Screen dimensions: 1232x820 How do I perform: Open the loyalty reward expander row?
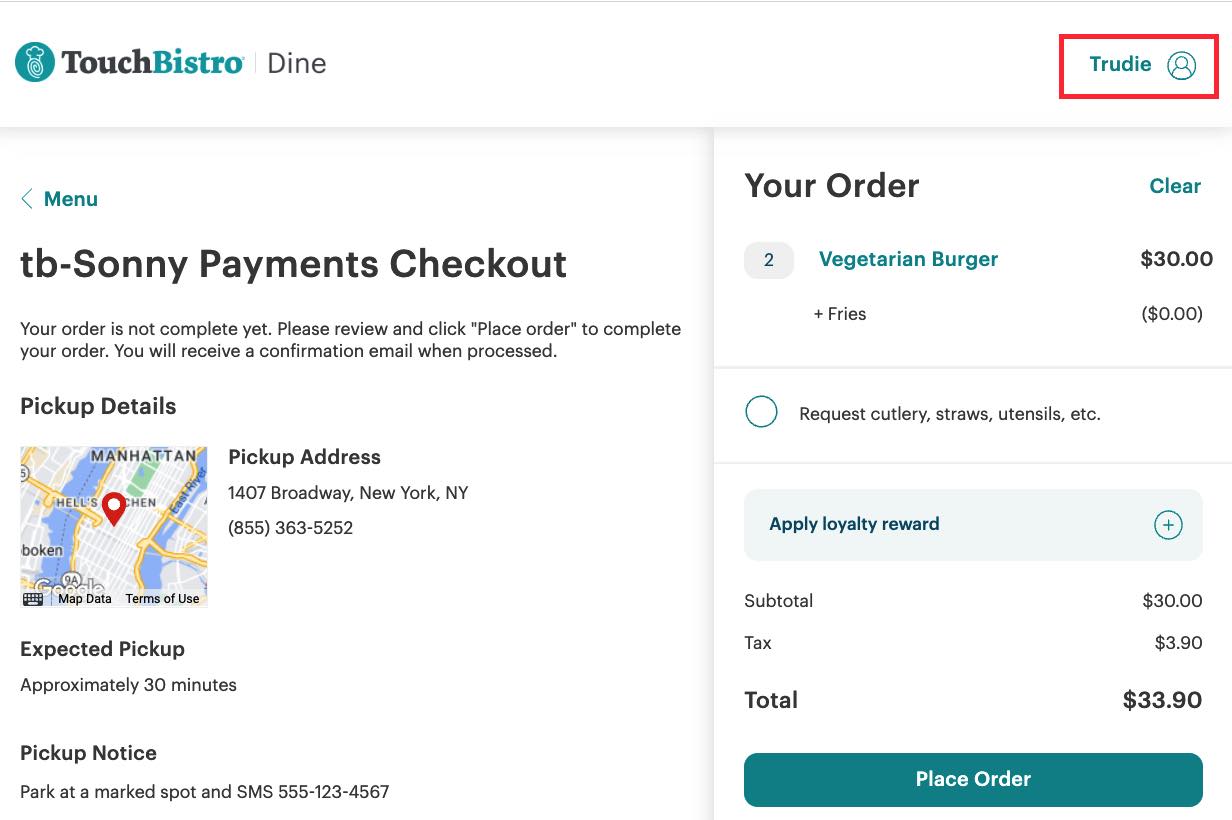tap(973, 523)
